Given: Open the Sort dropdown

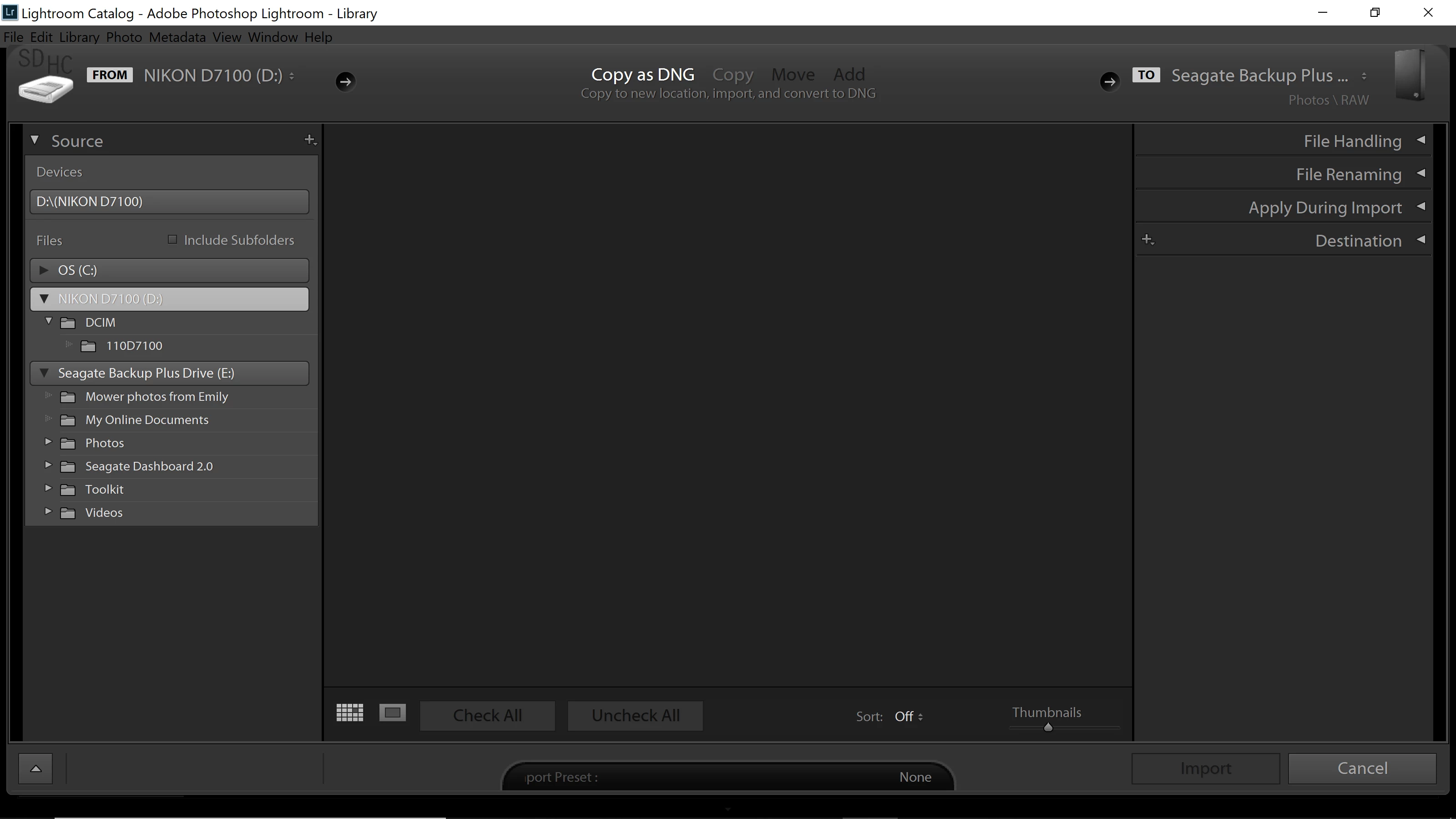Looking at the screenshot, I should coord(908,717).
